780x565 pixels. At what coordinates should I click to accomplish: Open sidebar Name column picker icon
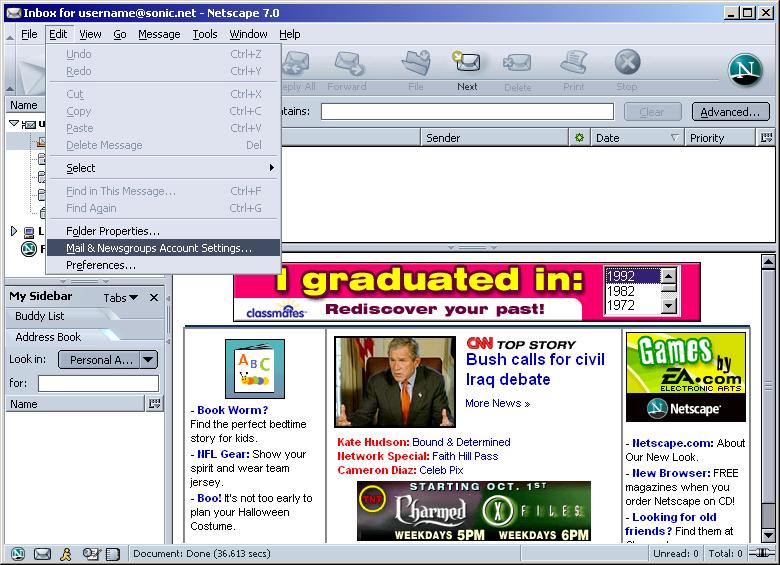155,403
